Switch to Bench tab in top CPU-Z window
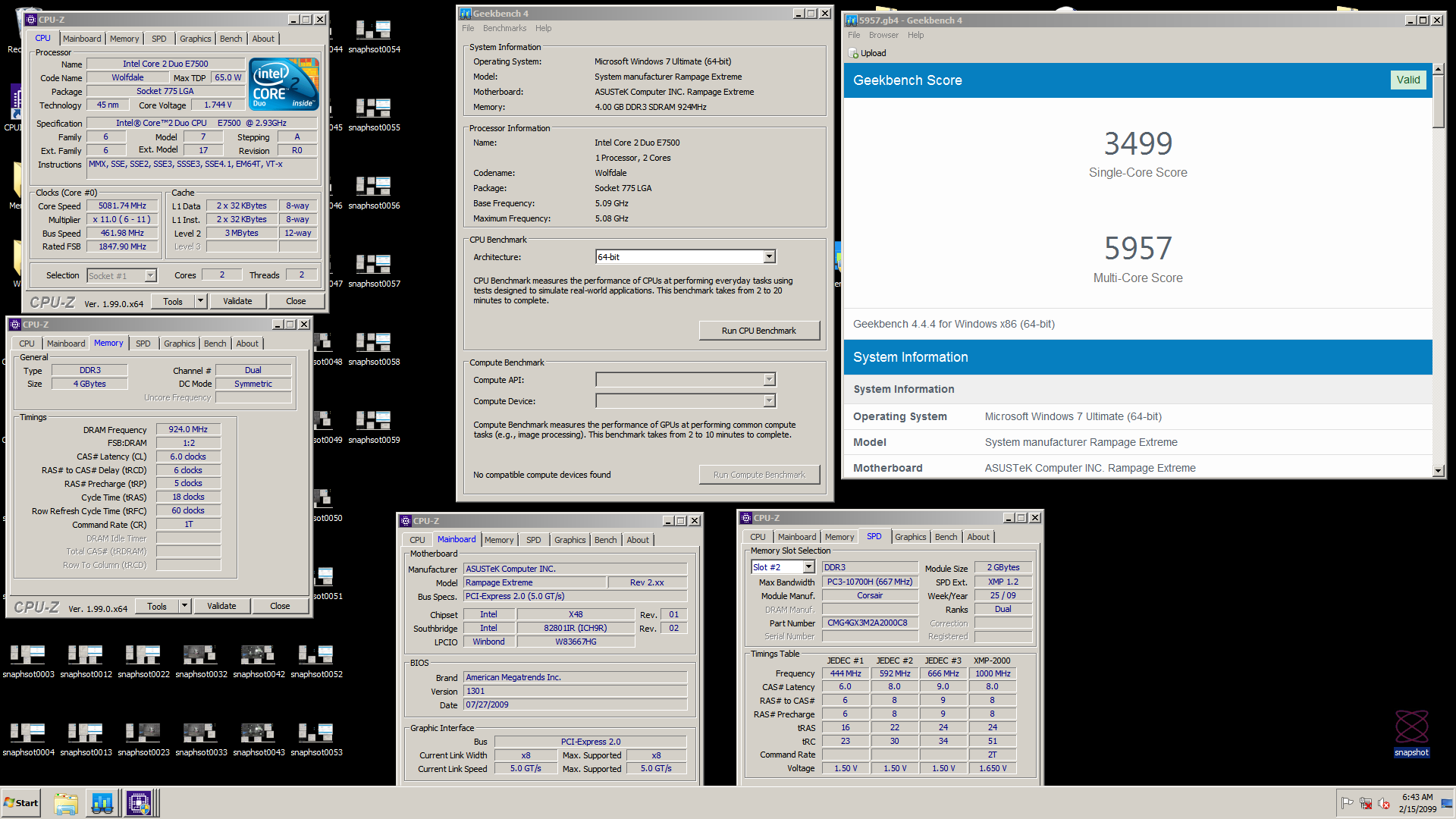1456x819 pixels. point(231,39)
